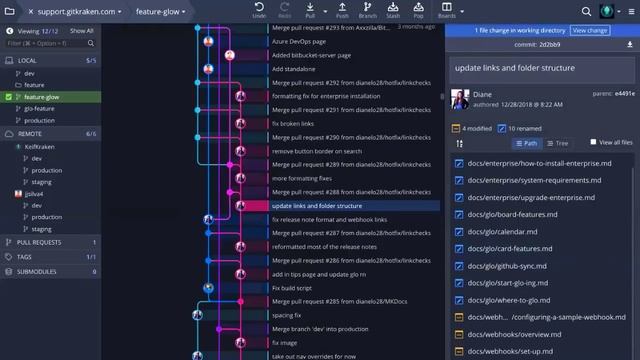Toggle file sort order icon
This screenshot has width=640, height=360.
click(460, 143)
